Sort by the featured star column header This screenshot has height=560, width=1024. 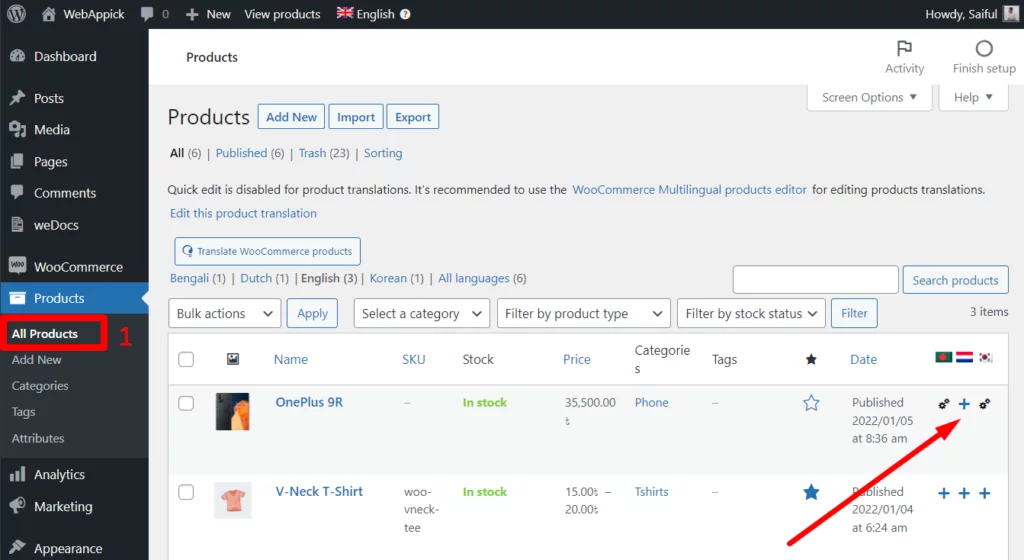(x=811, y=359)
